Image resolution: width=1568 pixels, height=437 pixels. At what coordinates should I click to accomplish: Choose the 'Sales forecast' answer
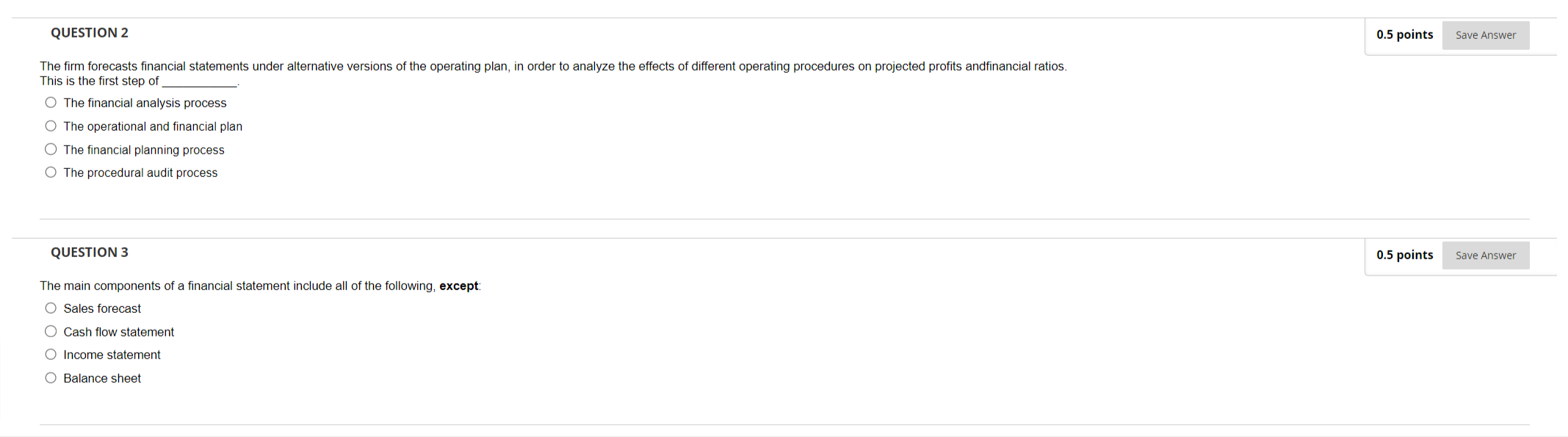pos(50,308)
